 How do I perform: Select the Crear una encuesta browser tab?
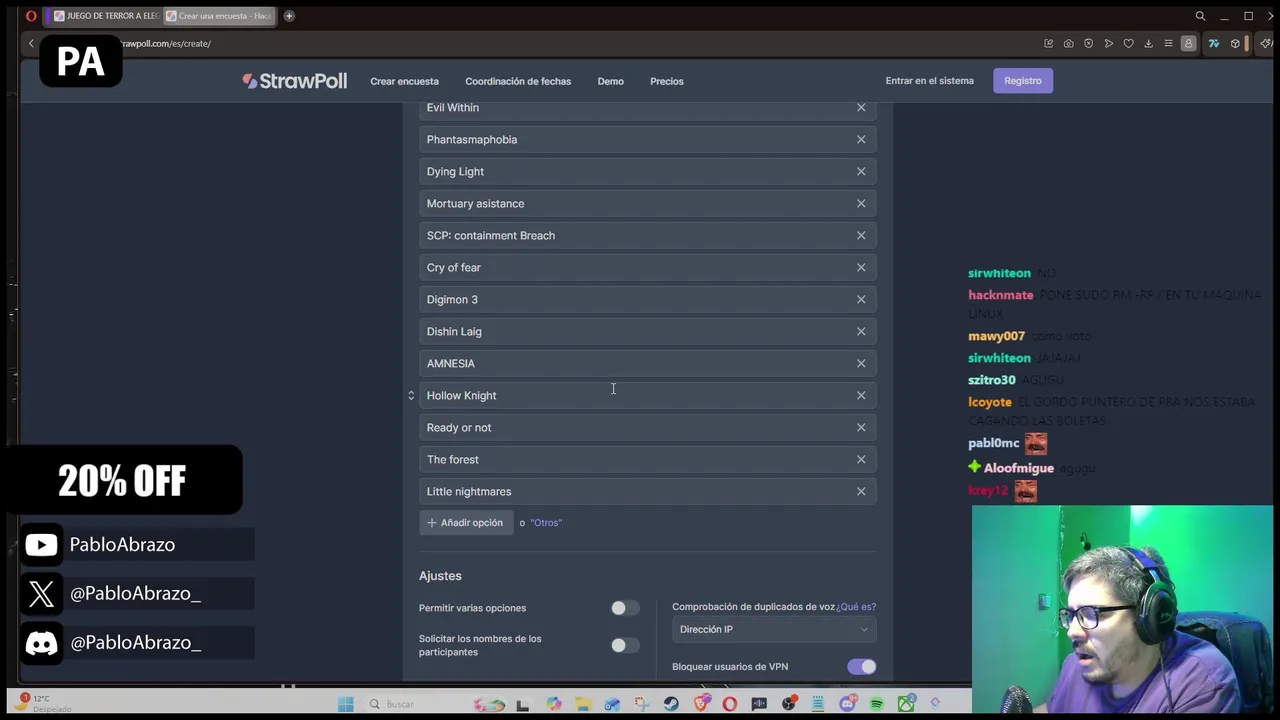pyautogui.click(x=220, y=16)
